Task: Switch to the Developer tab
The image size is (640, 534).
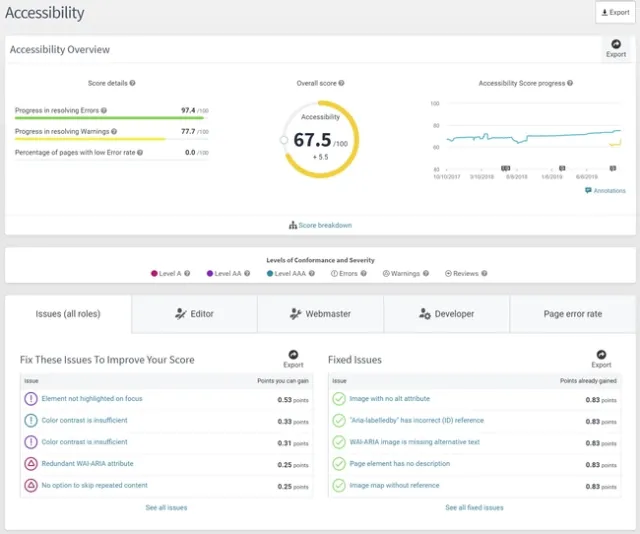Action: pos(447,314)
